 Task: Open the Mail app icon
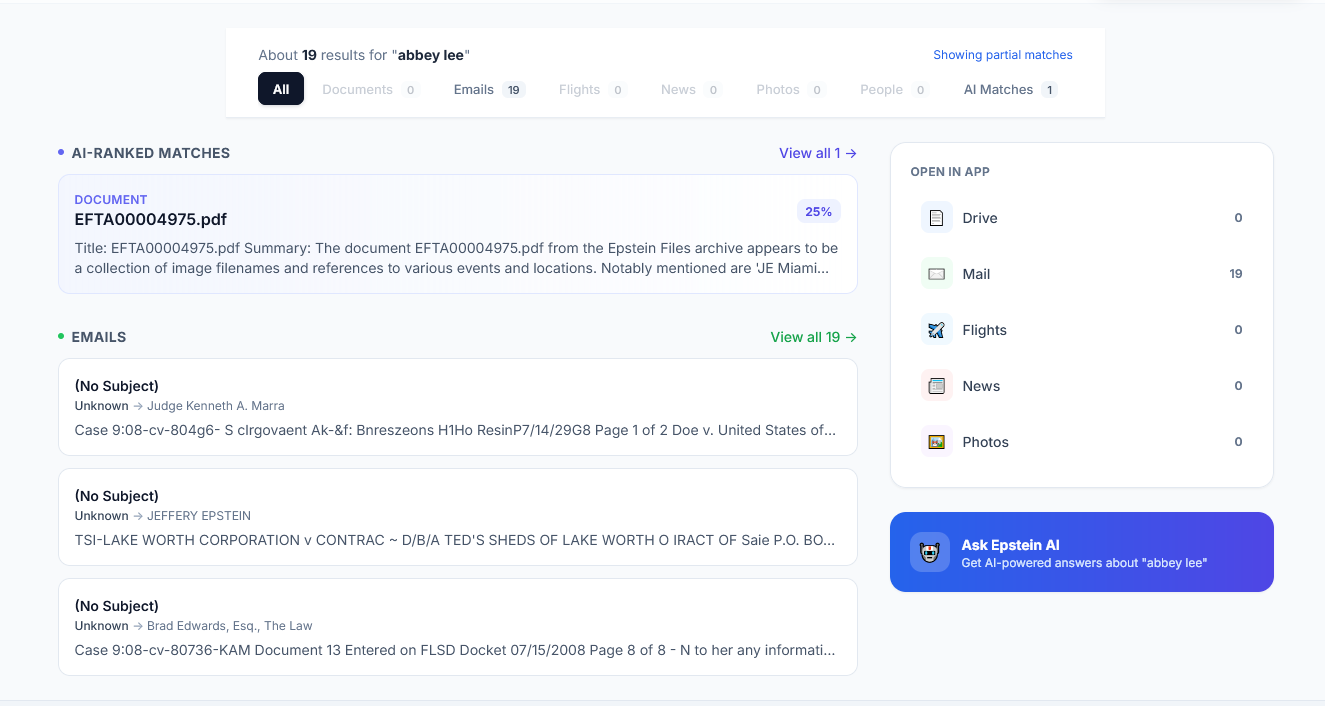click(936, 274)
